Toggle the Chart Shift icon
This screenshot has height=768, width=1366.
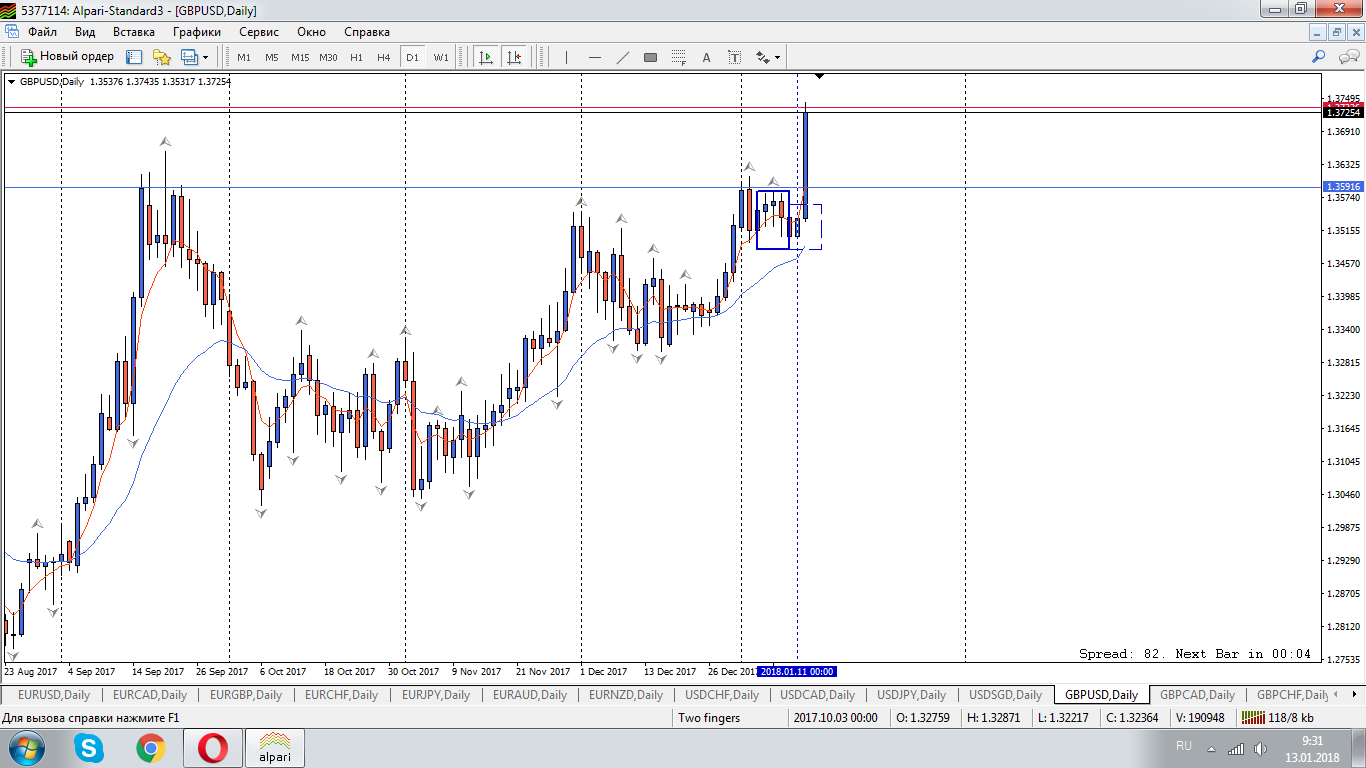click(514, 57)
